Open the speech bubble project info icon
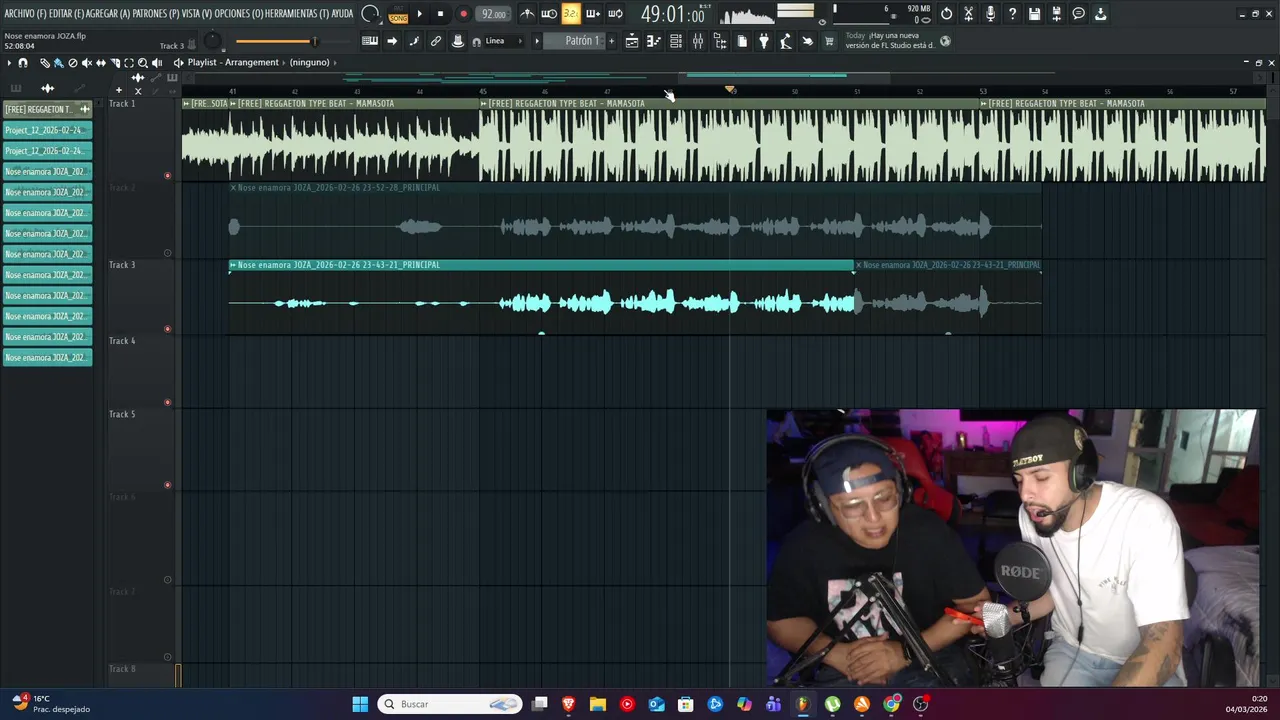This screenshot has height=720, width=1280. [1078, 14]
